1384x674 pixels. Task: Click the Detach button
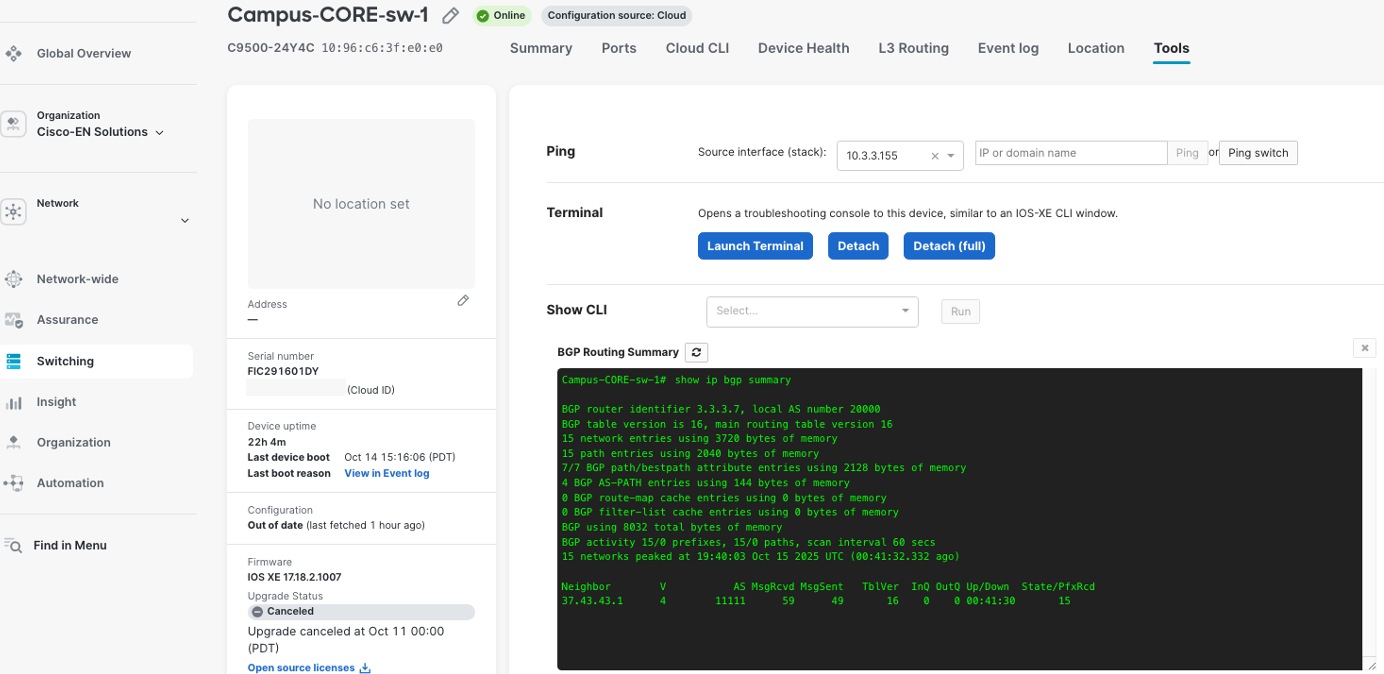coord(858,246)
